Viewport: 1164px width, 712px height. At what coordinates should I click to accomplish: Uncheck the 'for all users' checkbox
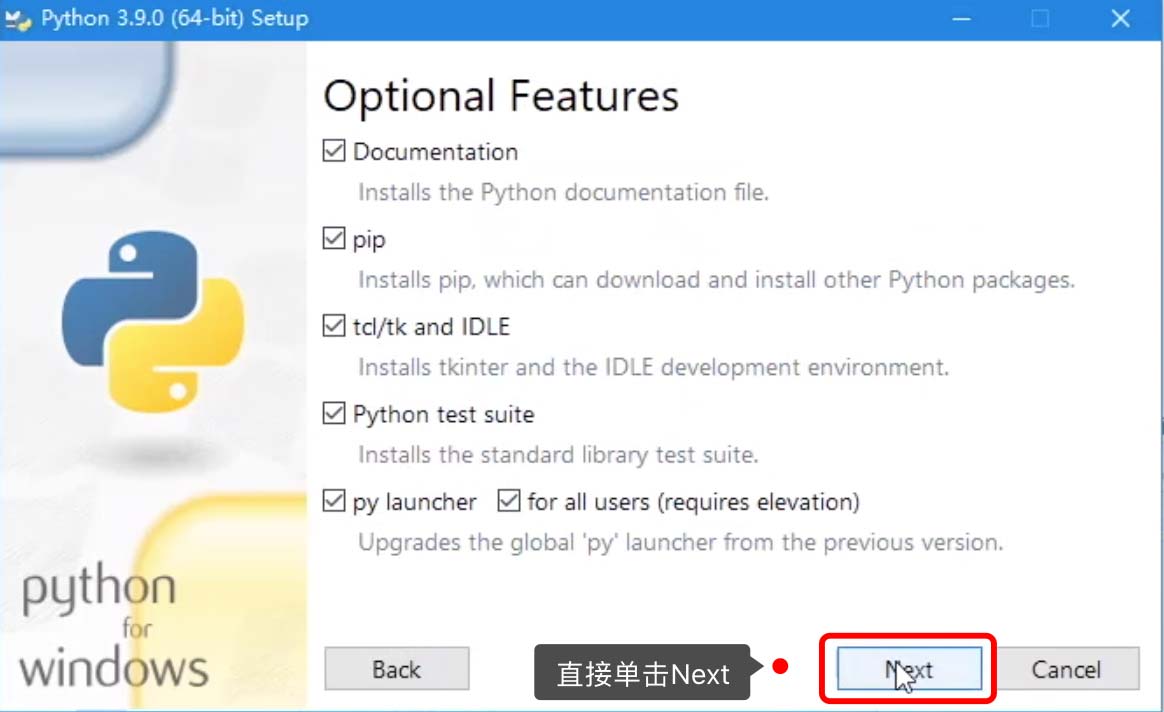509,501
